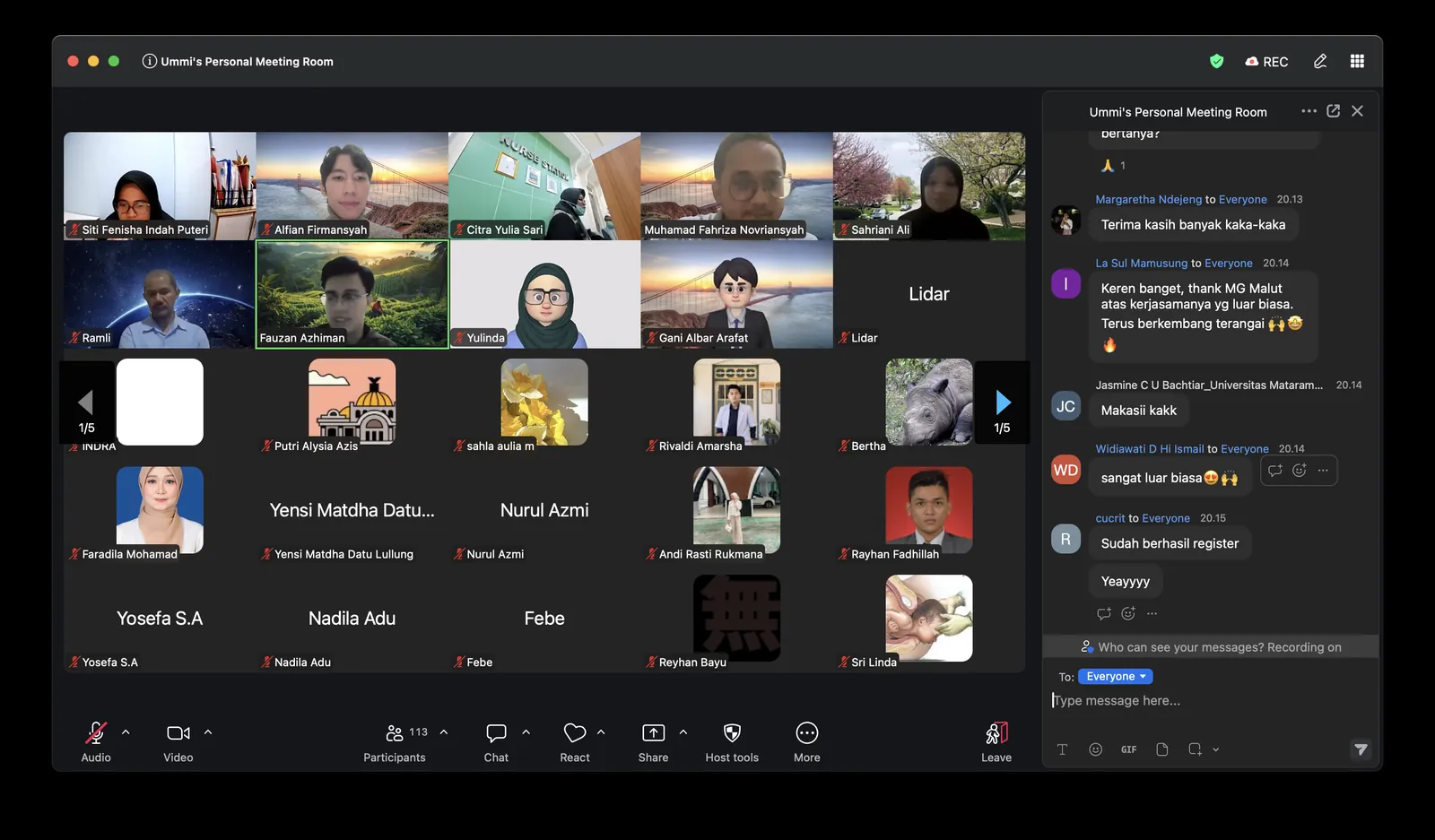Image resolution: width=1435 pixels, height=840 pixels.
Task: Click the send message arrow icon
Action: (1361, 749)
